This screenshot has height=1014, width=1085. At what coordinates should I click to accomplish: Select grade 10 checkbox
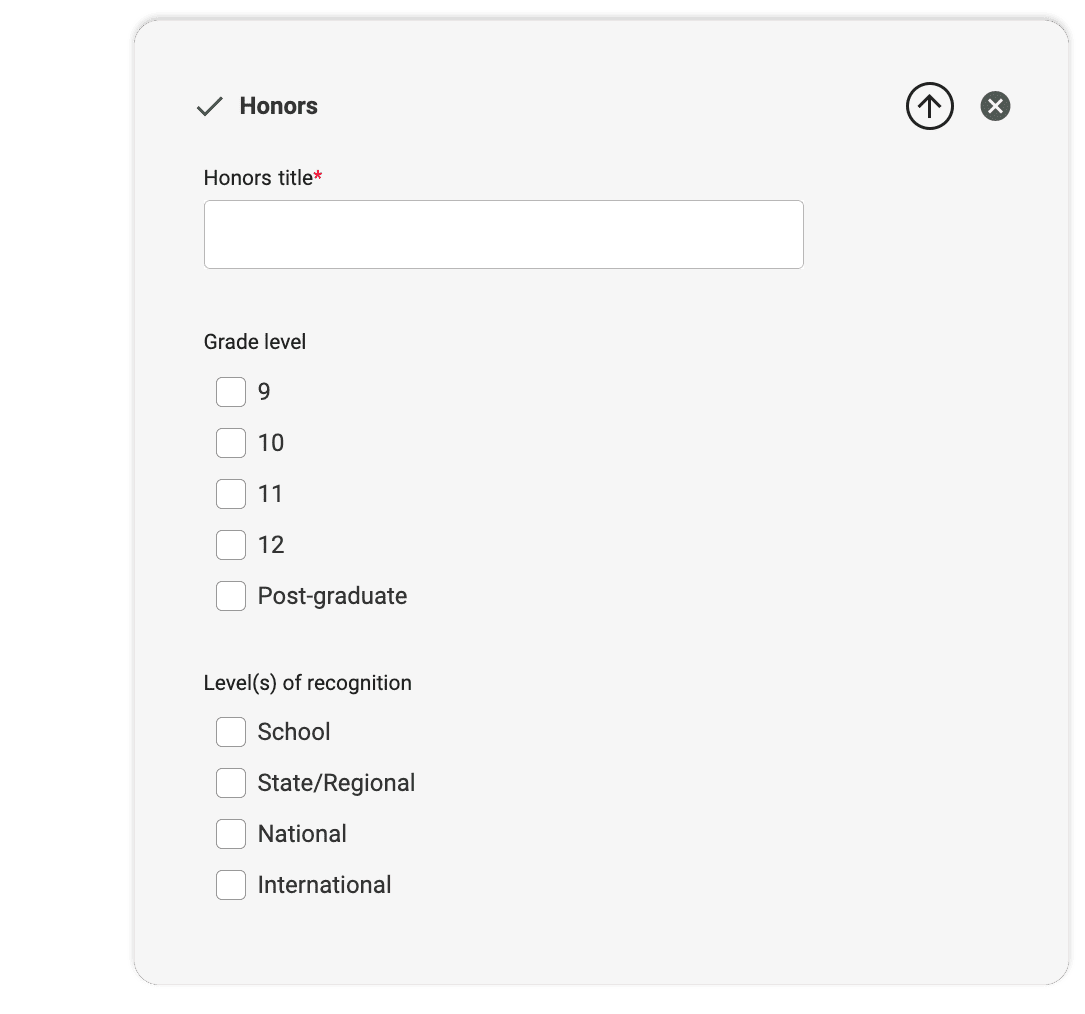(x=231, y=443)
